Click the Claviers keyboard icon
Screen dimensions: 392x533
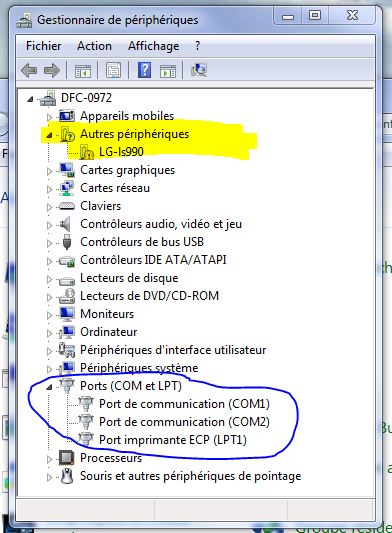coord(67,206)
